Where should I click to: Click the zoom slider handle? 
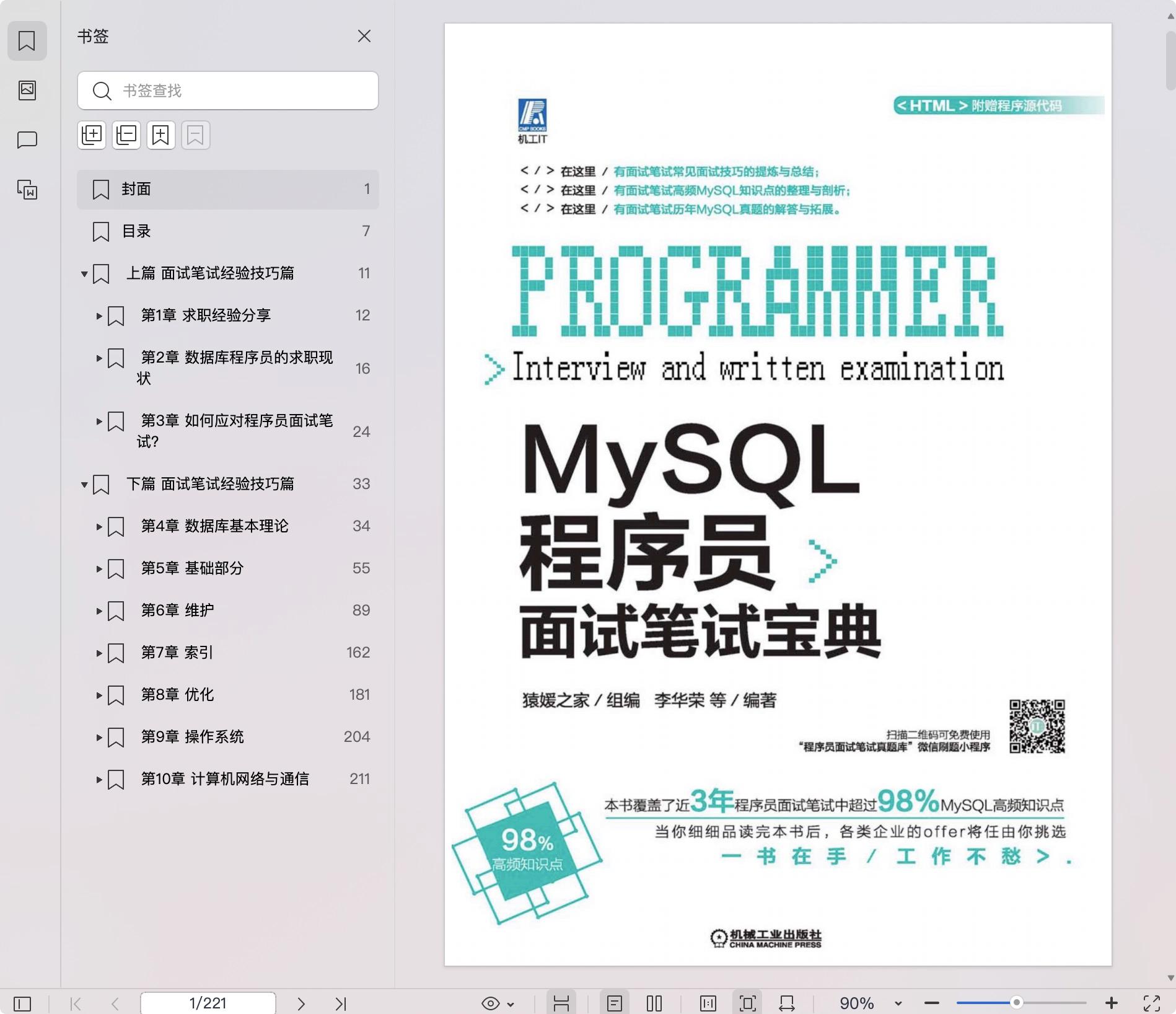point(1017,1003)
